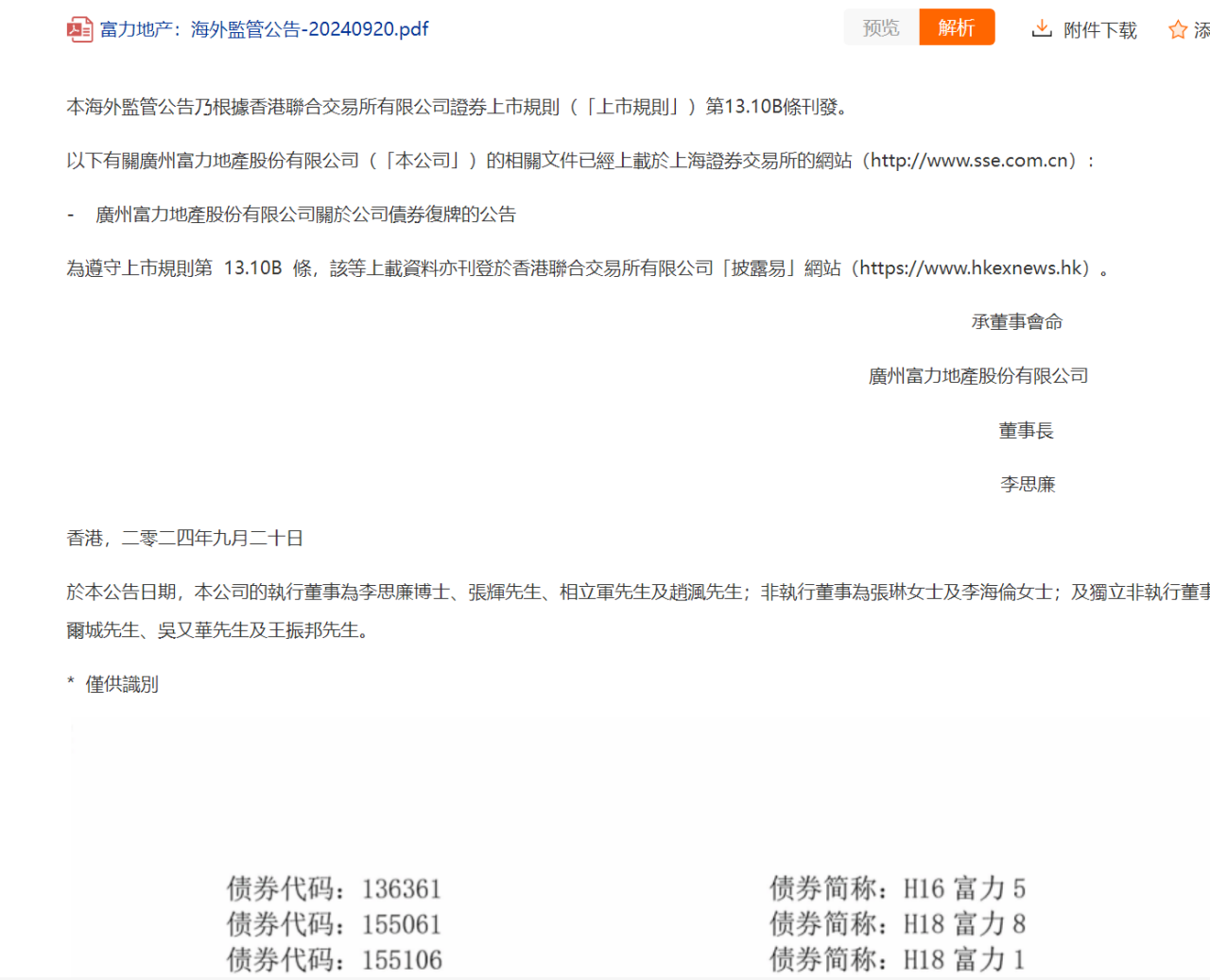Click line 爾城先生、吳又華先生及王振邦先生
Viewport: 1210px width, 980px height.
click(218, 630)
